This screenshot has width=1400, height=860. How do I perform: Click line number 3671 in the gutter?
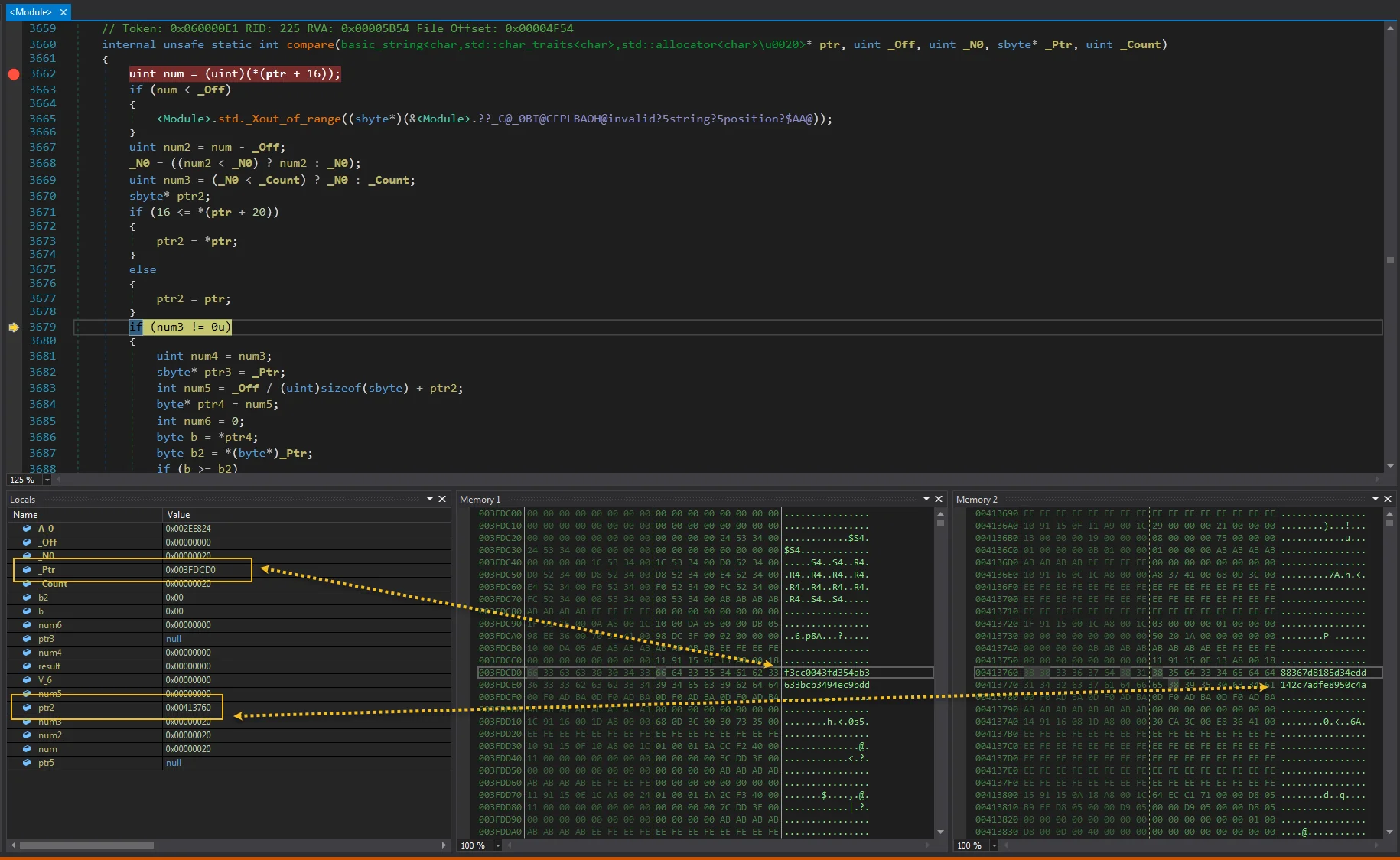(43, 212)
